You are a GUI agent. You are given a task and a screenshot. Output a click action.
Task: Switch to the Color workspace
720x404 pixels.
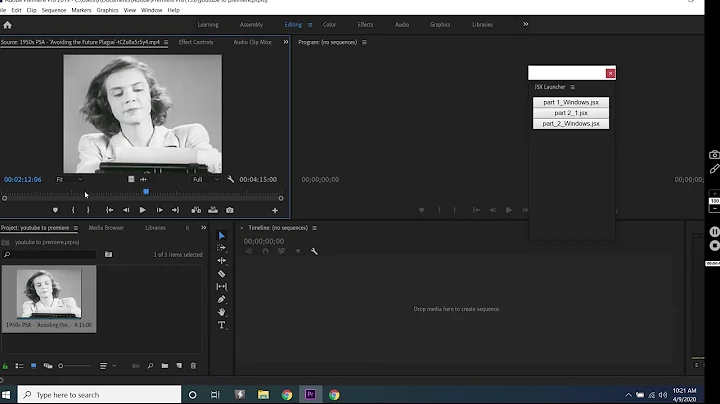[x=329, y=25]
